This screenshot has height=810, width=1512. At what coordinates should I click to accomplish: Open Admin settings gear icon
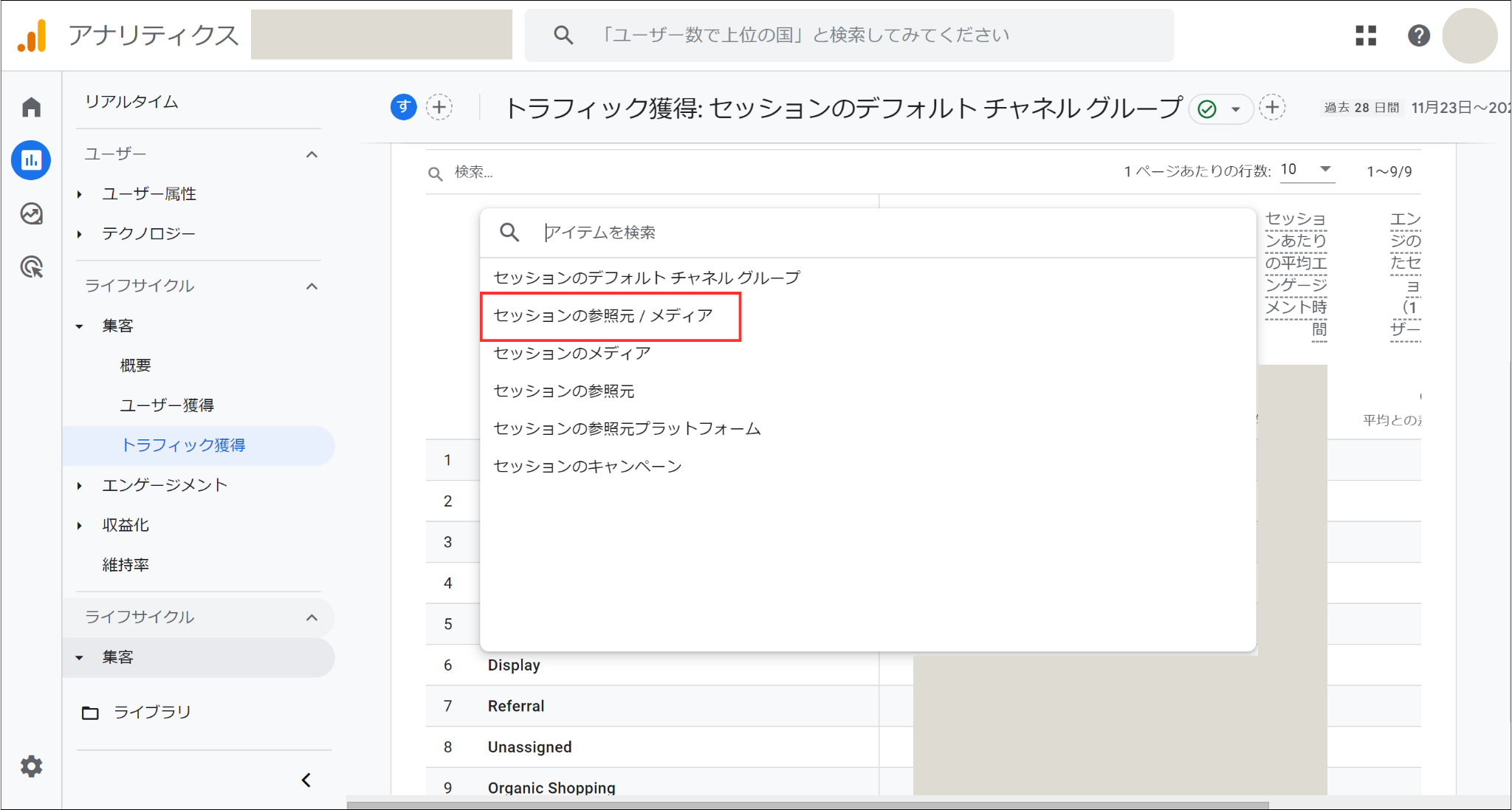pos(31,766)
